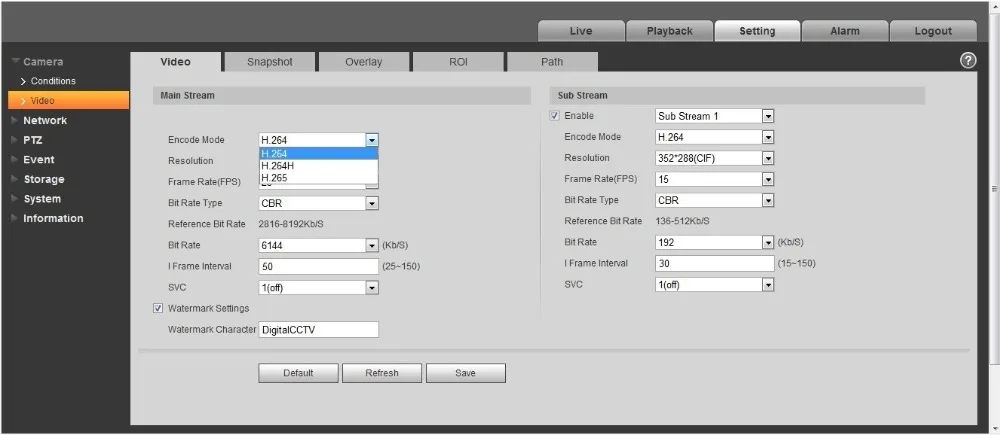The image size is (1000, 435).
Task: Click the Logout tab
Action: (x=933, y=31)
